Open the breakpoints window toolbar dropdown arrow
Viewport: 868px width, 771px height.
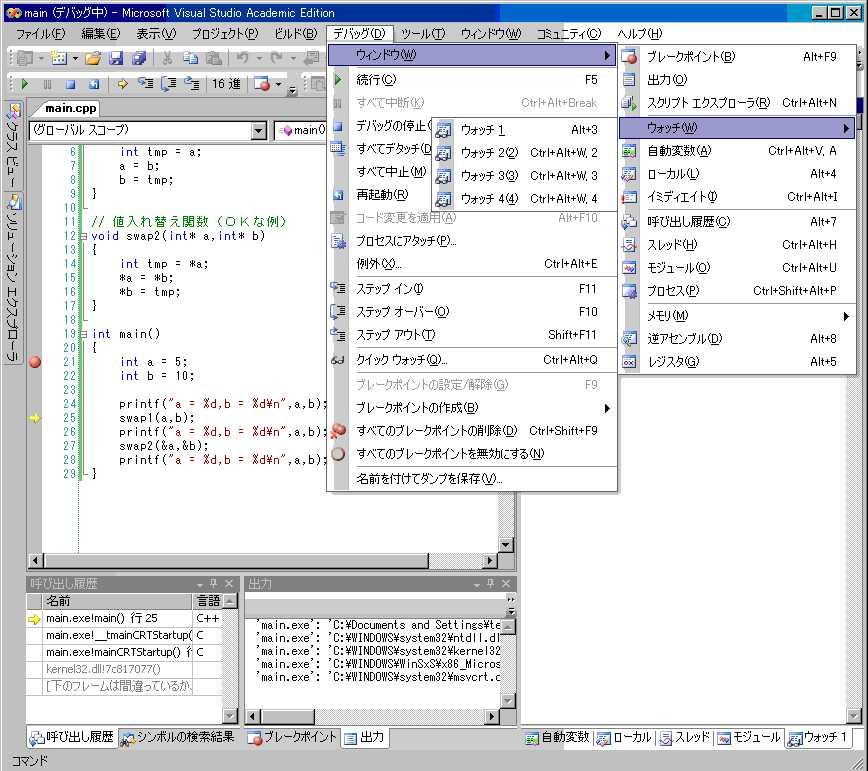click(x=278, y=84)
